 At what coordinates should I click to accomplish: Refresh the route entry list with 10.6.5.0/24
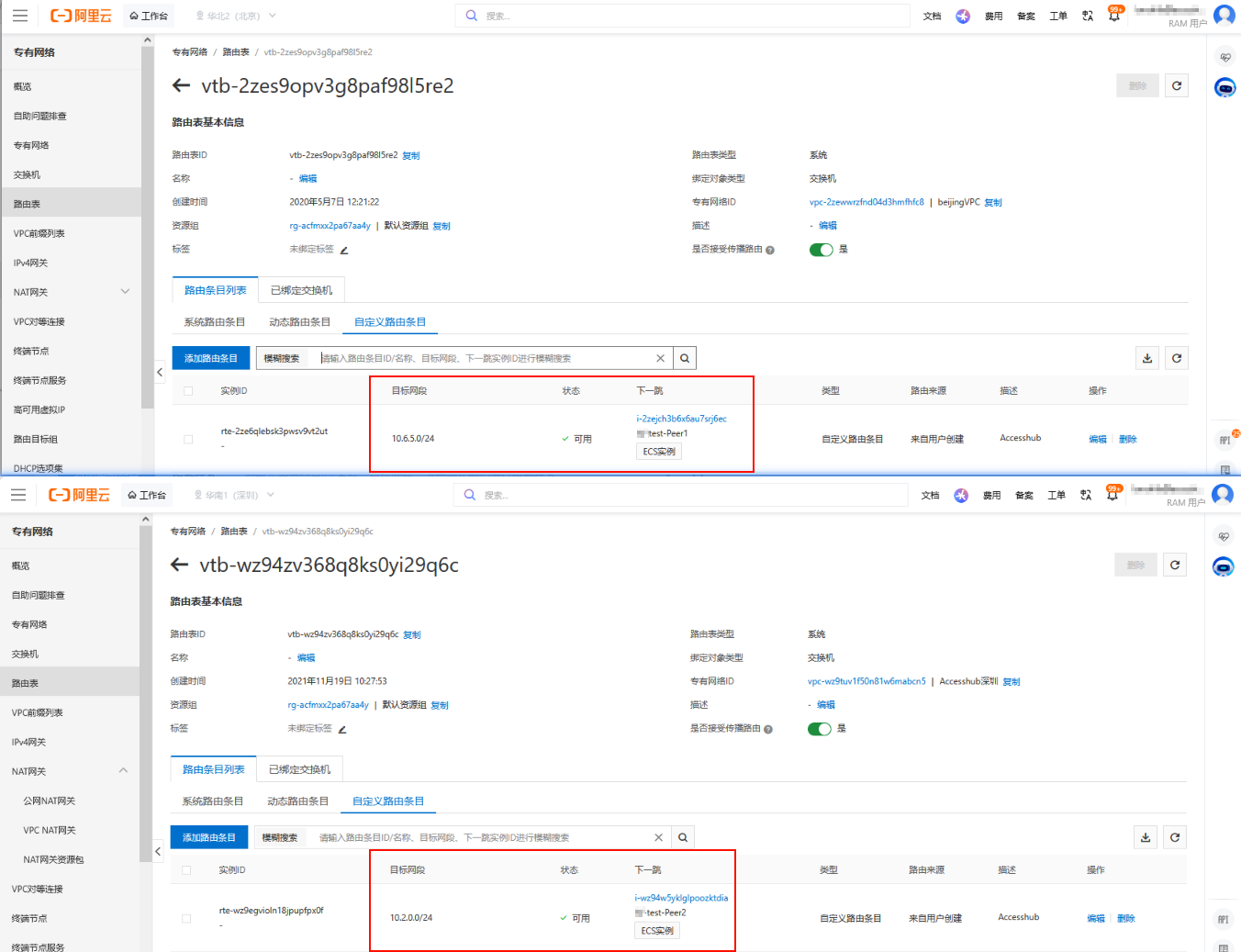tap(1177, 358)
